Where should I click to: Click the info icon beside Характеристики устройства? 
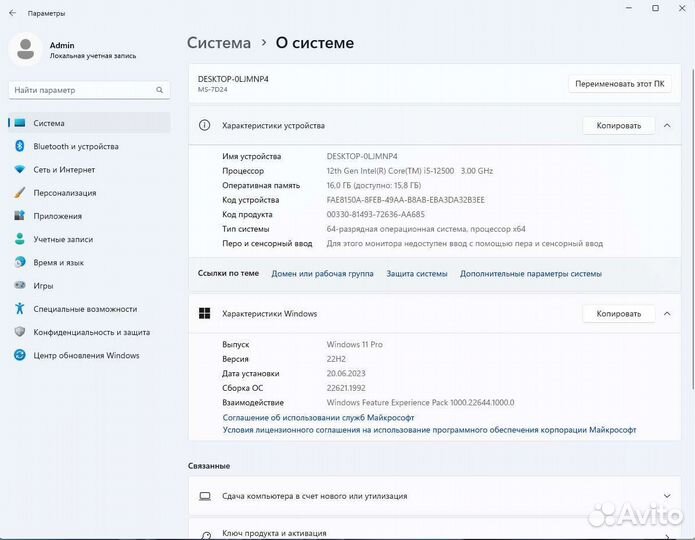[x=204, y=125]
